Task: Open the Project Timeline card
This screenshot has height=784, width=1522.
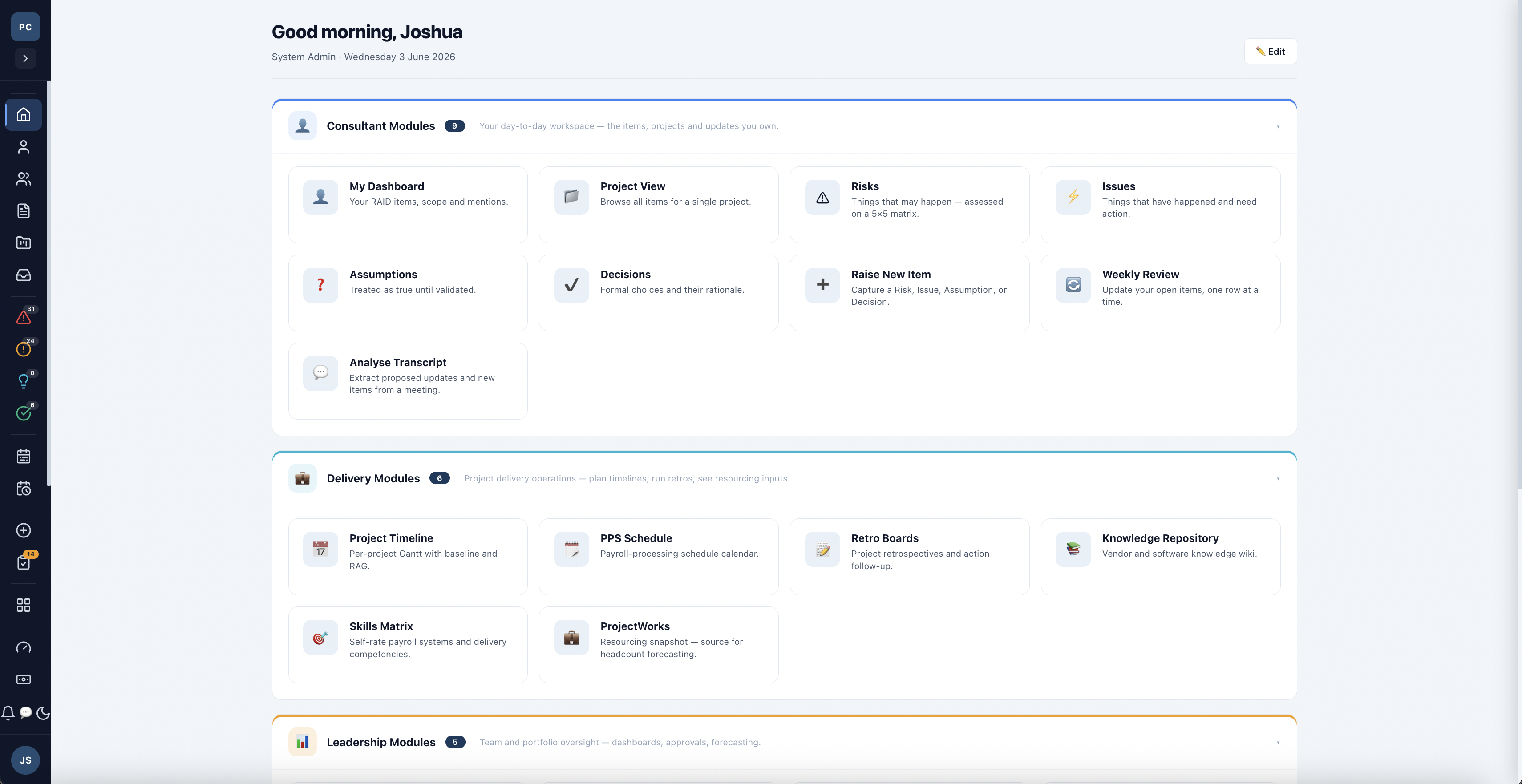Action: pyautogui.click(x=408, y=557)
